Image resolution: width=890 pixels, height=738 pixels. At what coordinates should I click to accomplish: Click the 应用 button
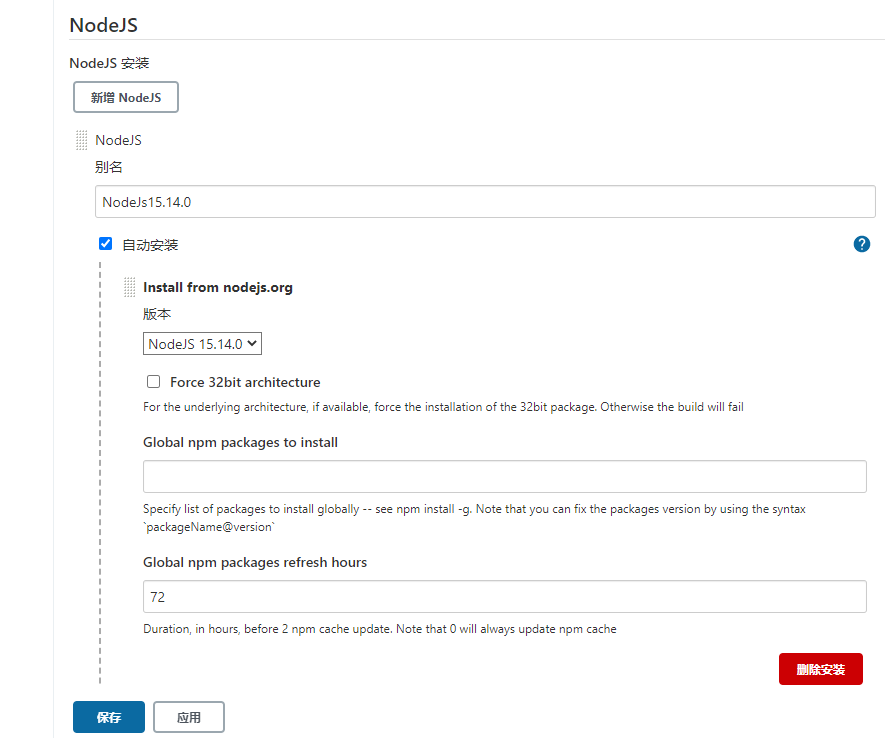[x=189, y=717]
